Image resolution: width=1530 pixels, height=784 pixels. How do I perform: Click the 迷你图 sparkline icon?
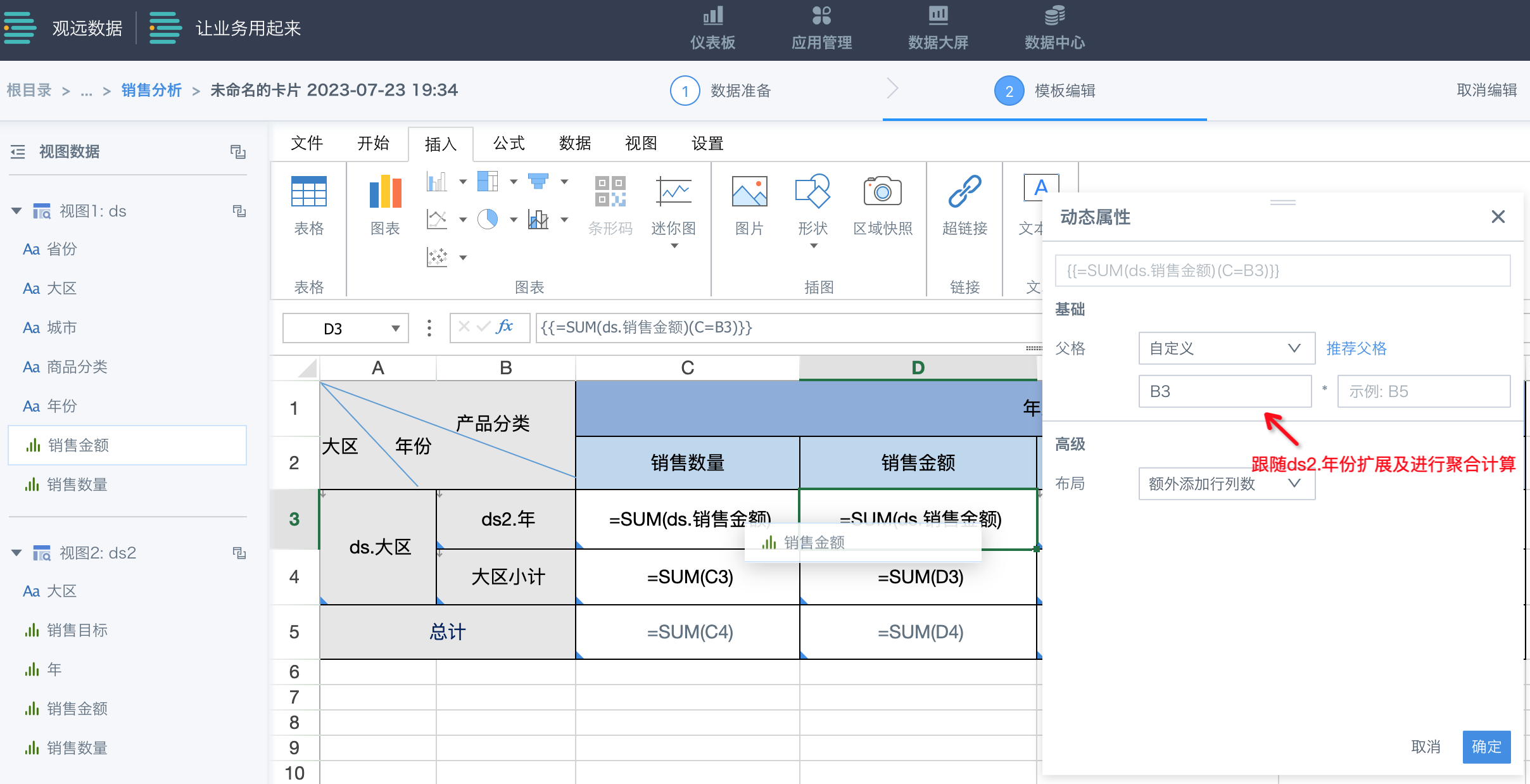pos(673,193)
